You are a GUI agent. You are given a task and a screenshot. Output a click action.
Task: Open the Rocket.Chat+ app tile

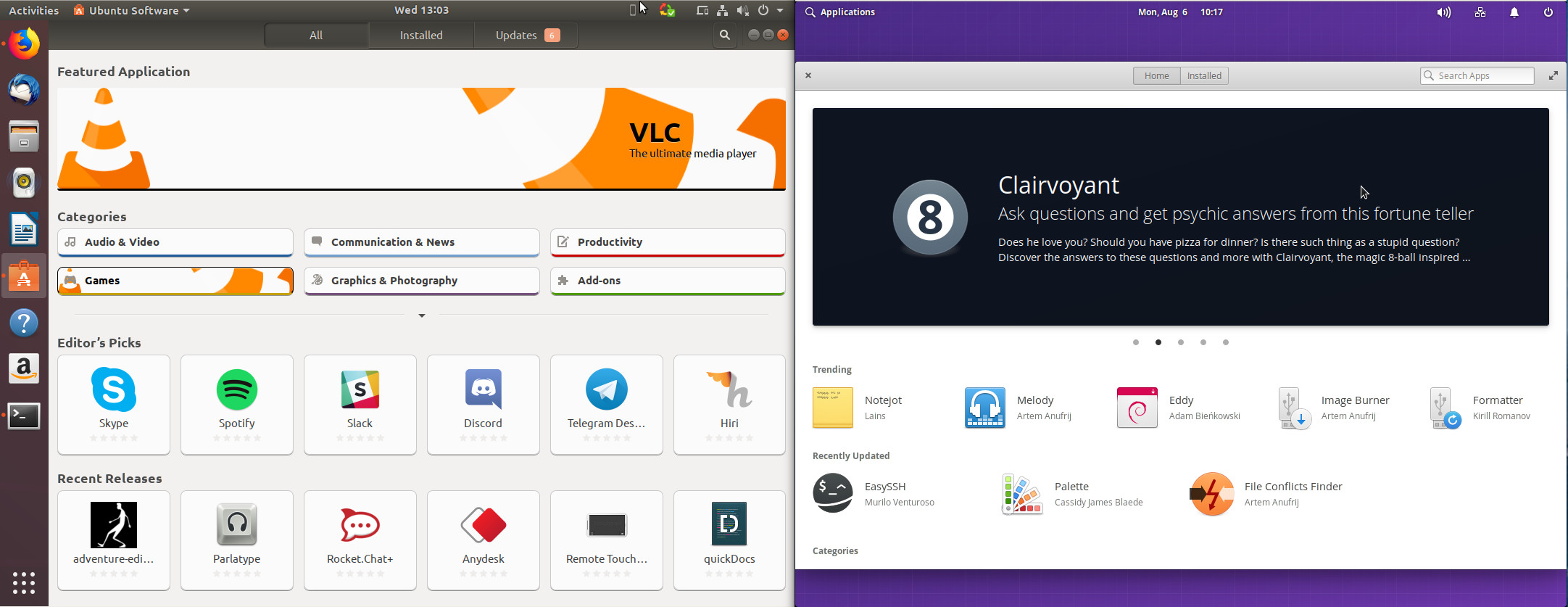point(360,540)
